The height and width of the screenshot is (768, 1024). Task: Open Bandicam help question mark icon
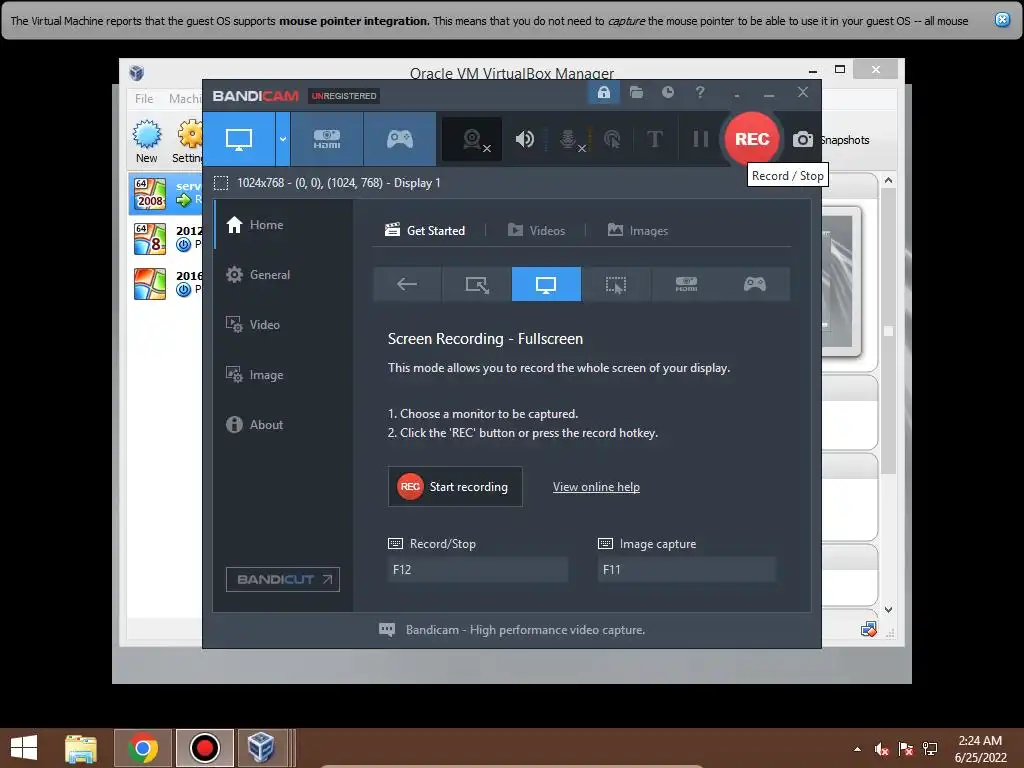(x=700, y=93)
